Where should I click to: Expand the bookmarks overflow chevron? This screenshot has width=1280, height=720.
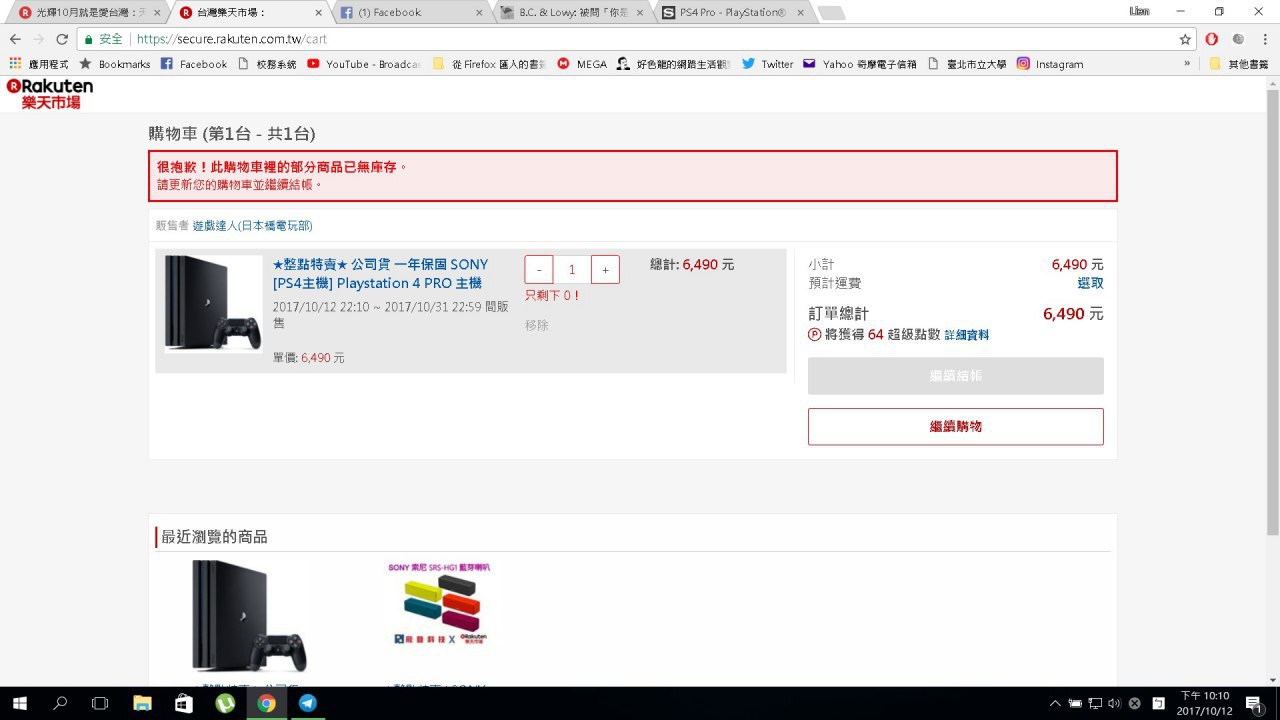[x=1187, y=64]
